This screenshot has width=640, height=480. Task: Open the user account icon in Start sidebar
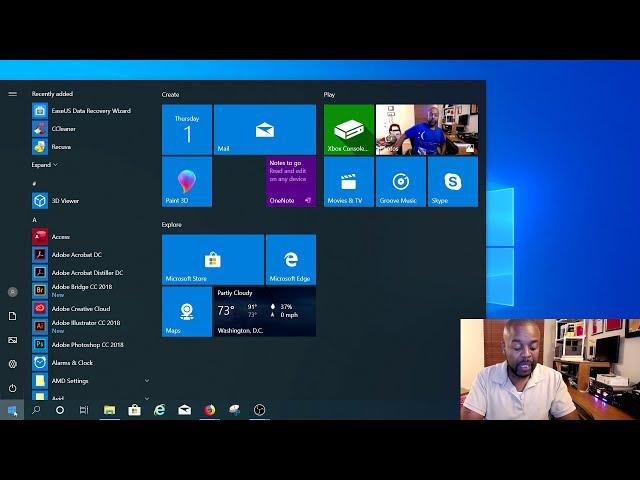point(13,292)
